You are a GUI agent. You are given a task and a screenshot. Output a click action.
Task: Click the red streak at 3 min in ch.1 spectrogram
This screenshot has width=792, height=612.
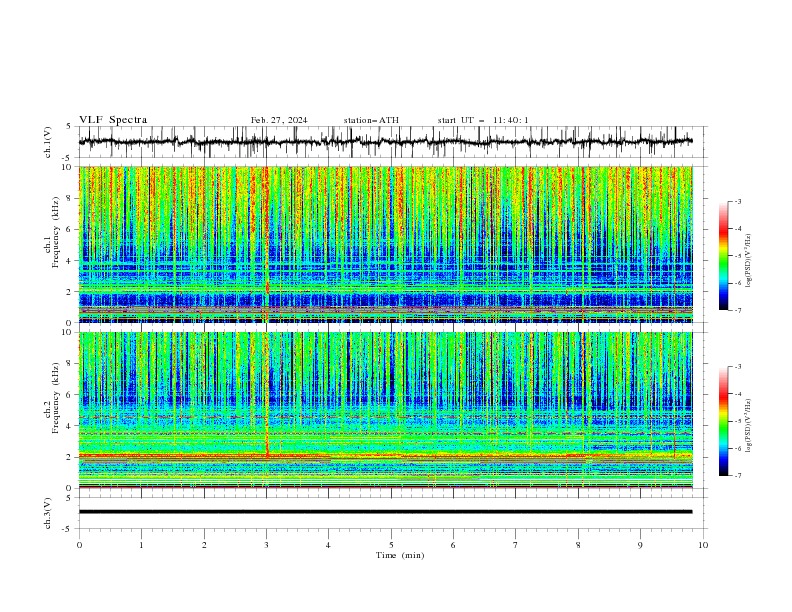pyautogui.click(x=266, y=244)
